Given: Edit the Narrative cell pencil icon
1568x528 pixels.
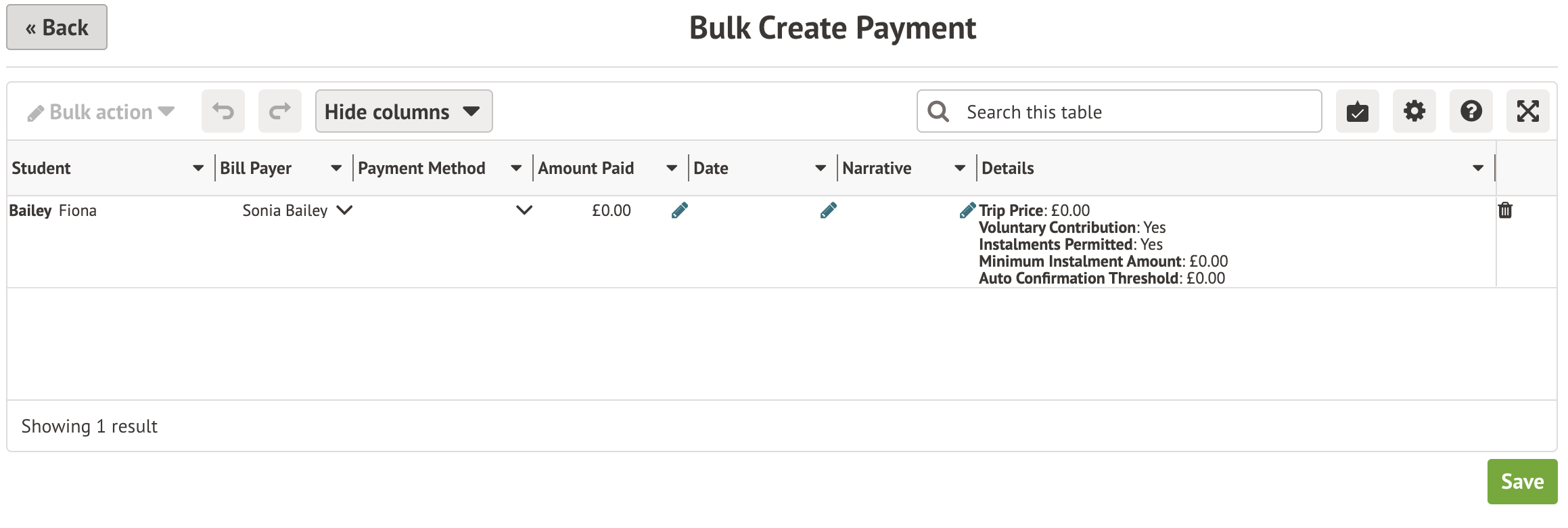Looking at the screenshot, I should [x=829, y=211].
